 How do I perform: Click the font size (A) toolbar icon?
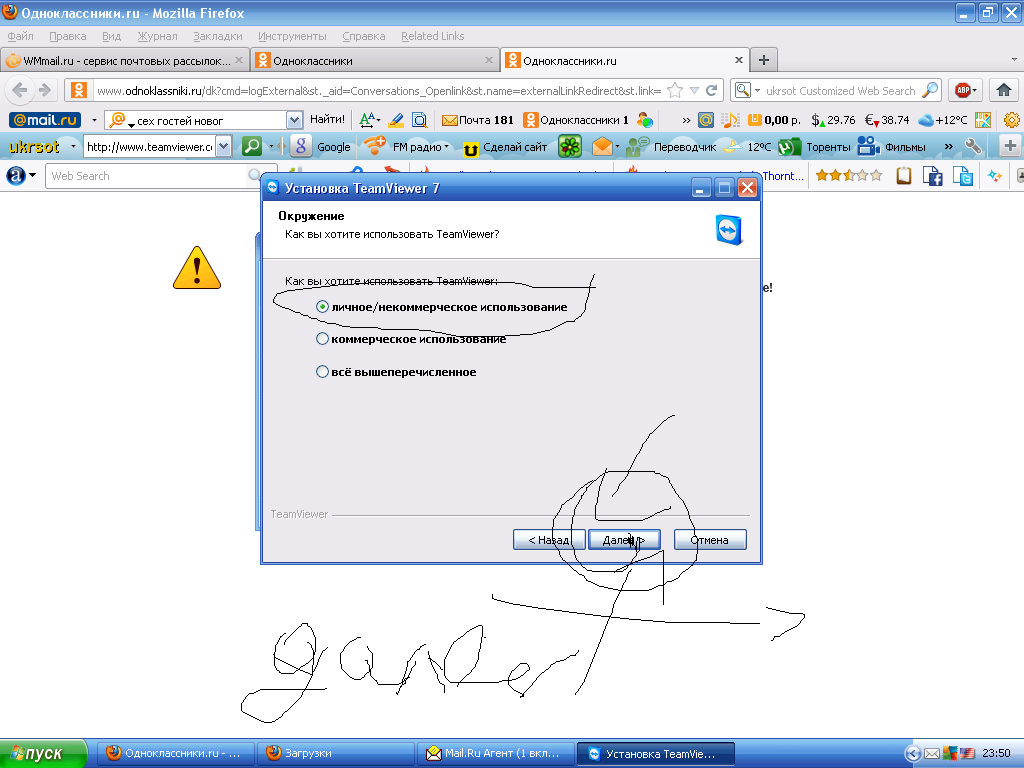click(369, 120)
